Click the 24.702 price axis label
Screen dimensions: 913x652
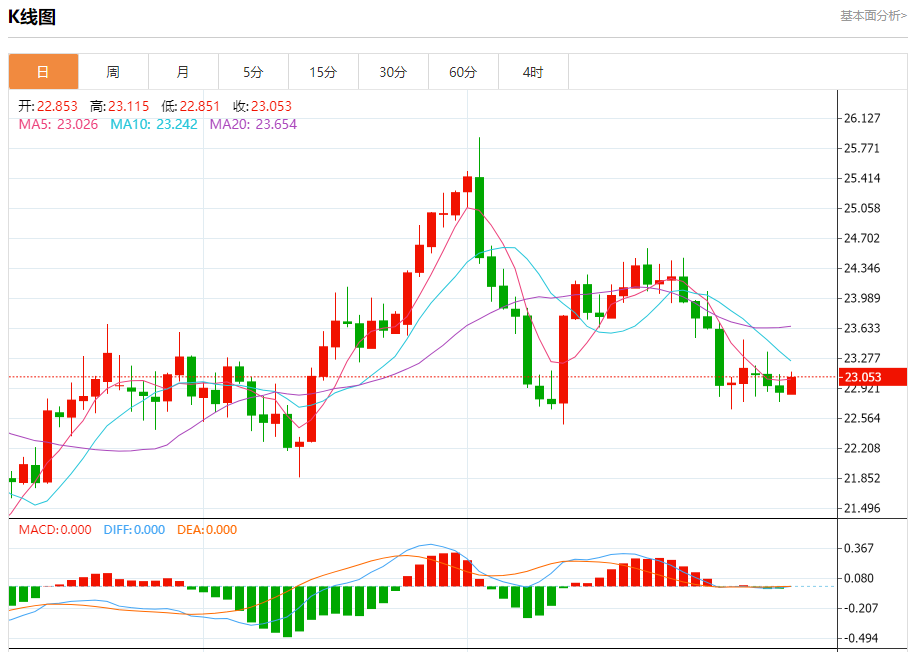[862, 238]
